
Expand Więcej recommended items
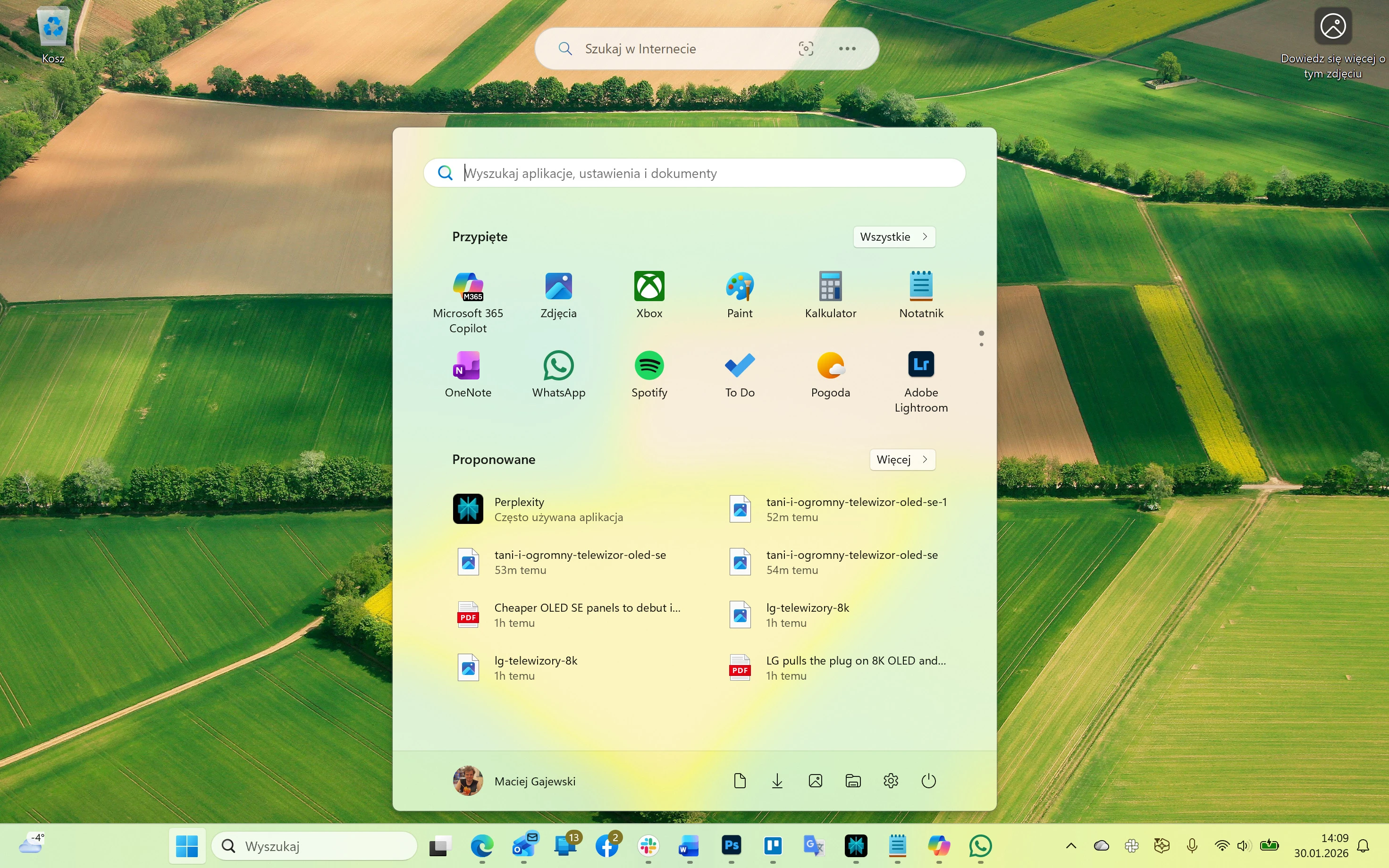pyautogui.click(x=902, y=460)
